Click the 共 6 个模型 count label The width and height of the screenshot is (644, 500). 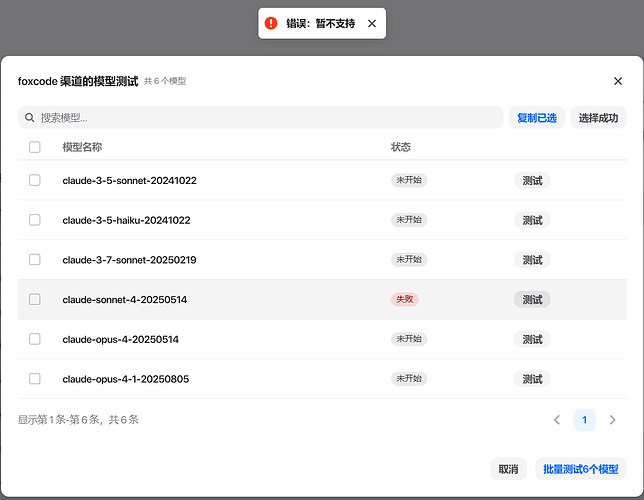tap(165, 81)
